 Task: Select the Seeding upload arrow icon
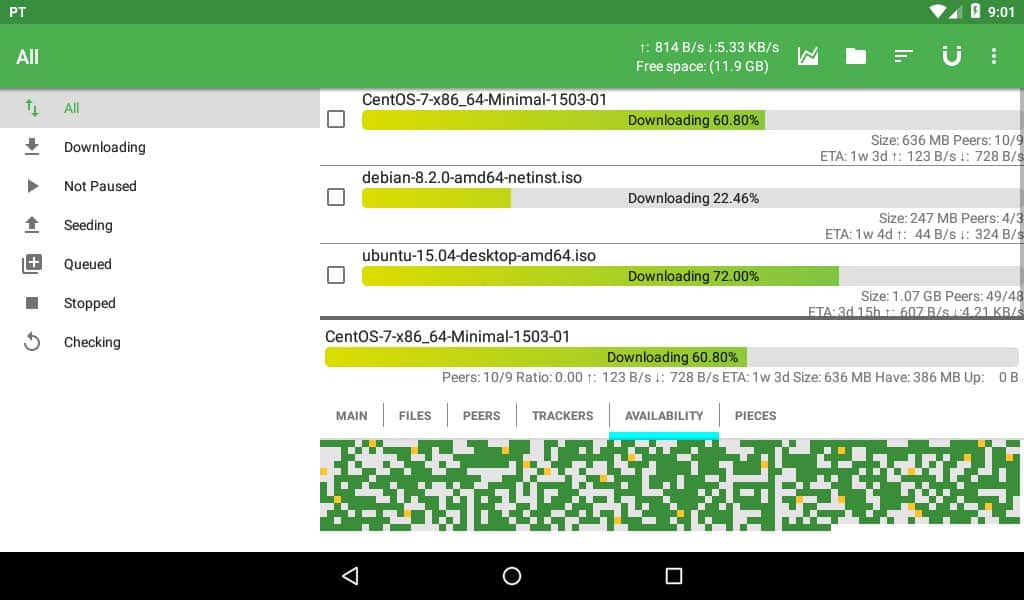click(x=32, y=225)
